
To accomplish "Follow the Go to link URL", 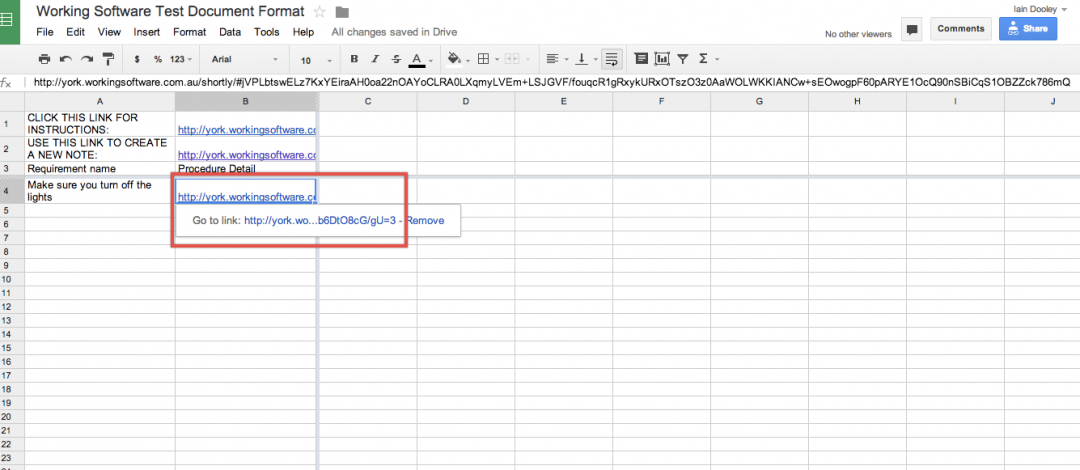I will click(320, 221).
